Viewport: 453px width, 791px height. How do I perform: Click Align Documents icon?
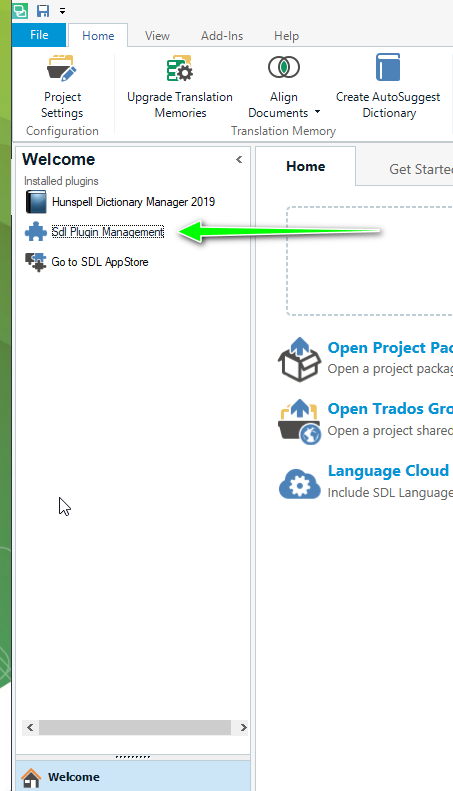click(284, 67)
